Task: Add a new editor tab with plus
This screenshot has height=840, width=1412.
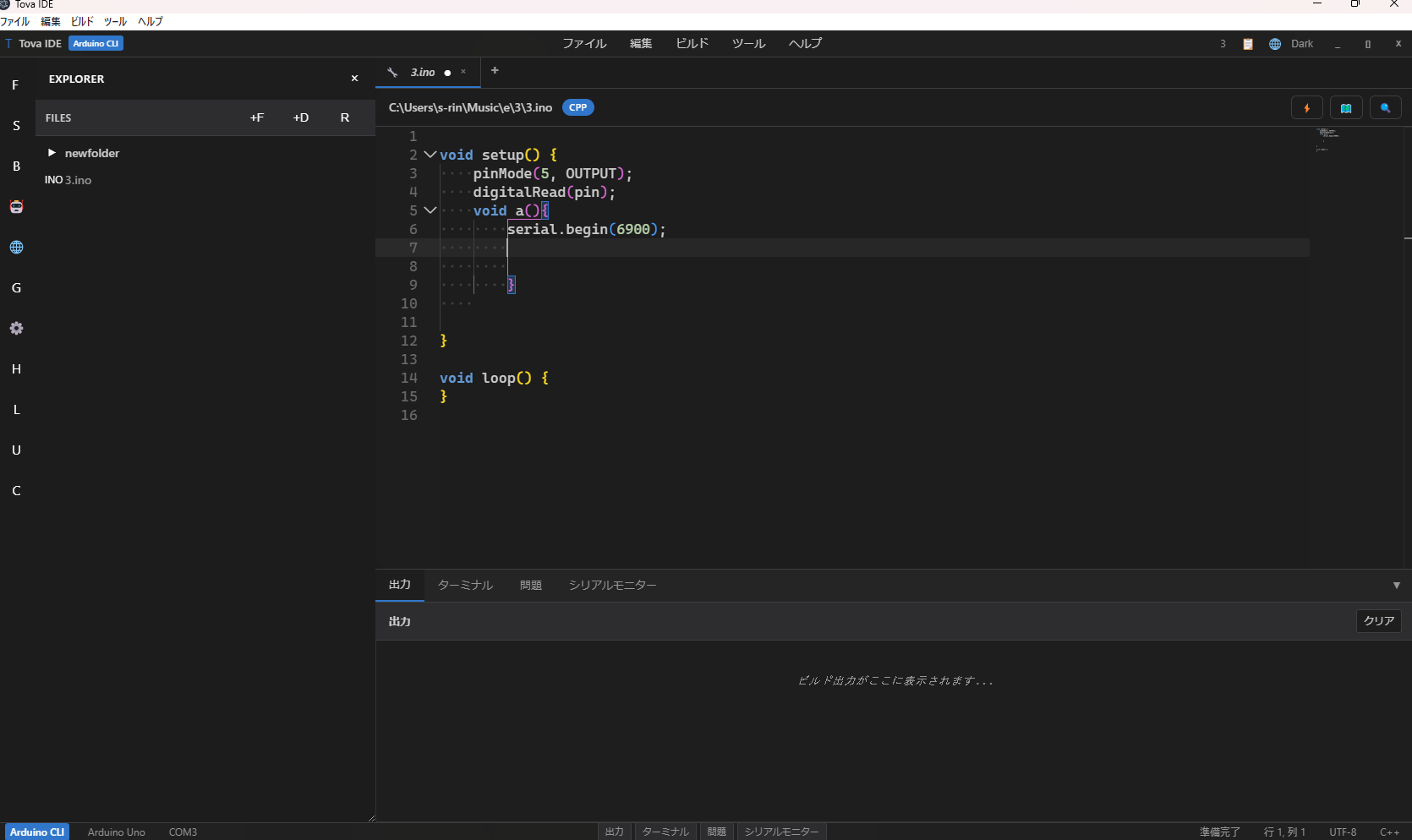Action: click(495, 71)
